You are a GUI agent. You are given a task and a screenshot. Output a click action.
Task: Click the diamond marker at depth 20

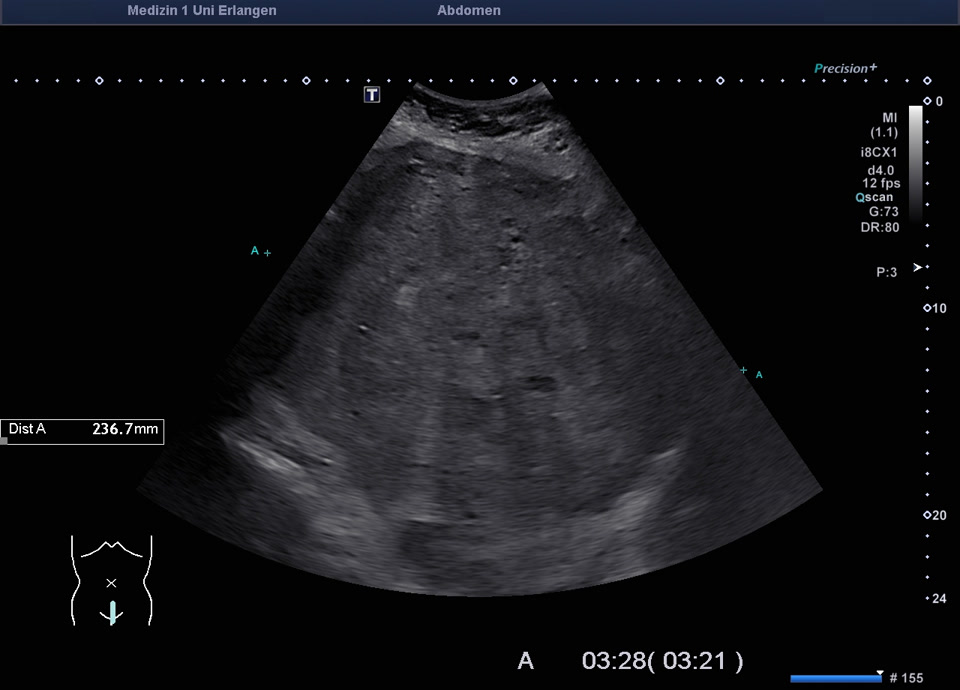coord(926,515)
